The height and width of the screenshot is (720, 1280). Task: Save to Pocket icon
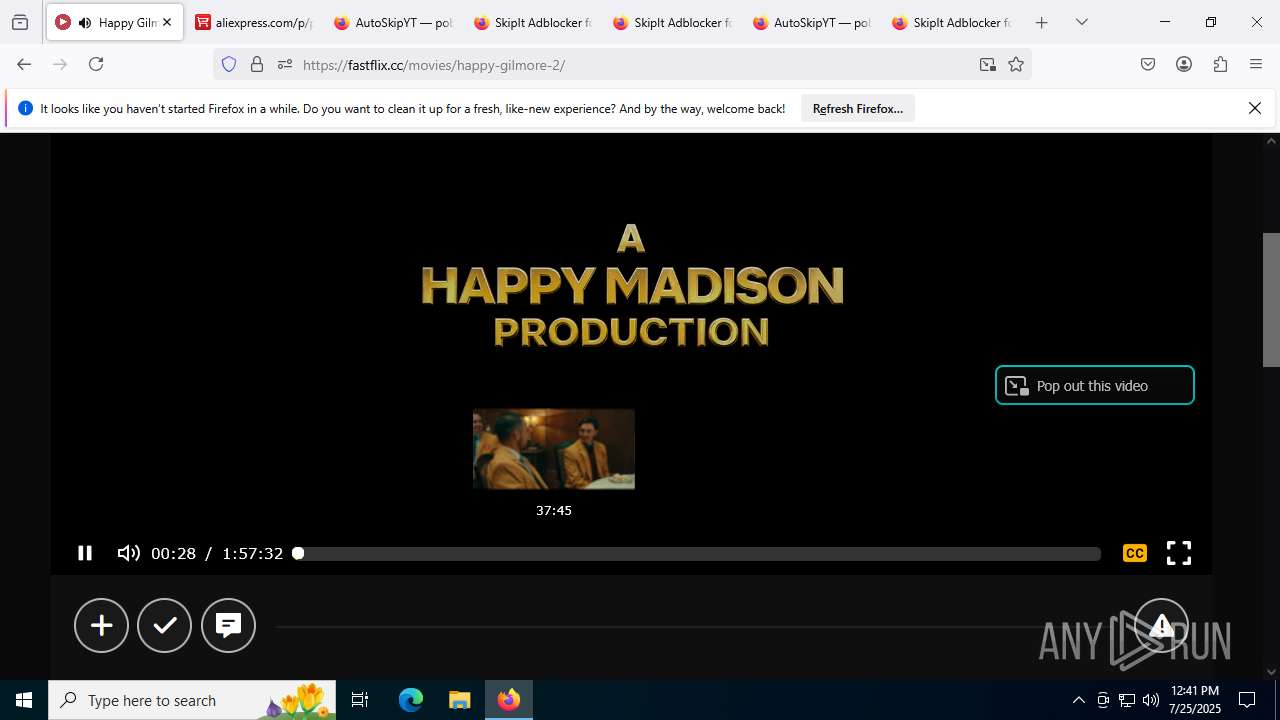[1148, 64]
